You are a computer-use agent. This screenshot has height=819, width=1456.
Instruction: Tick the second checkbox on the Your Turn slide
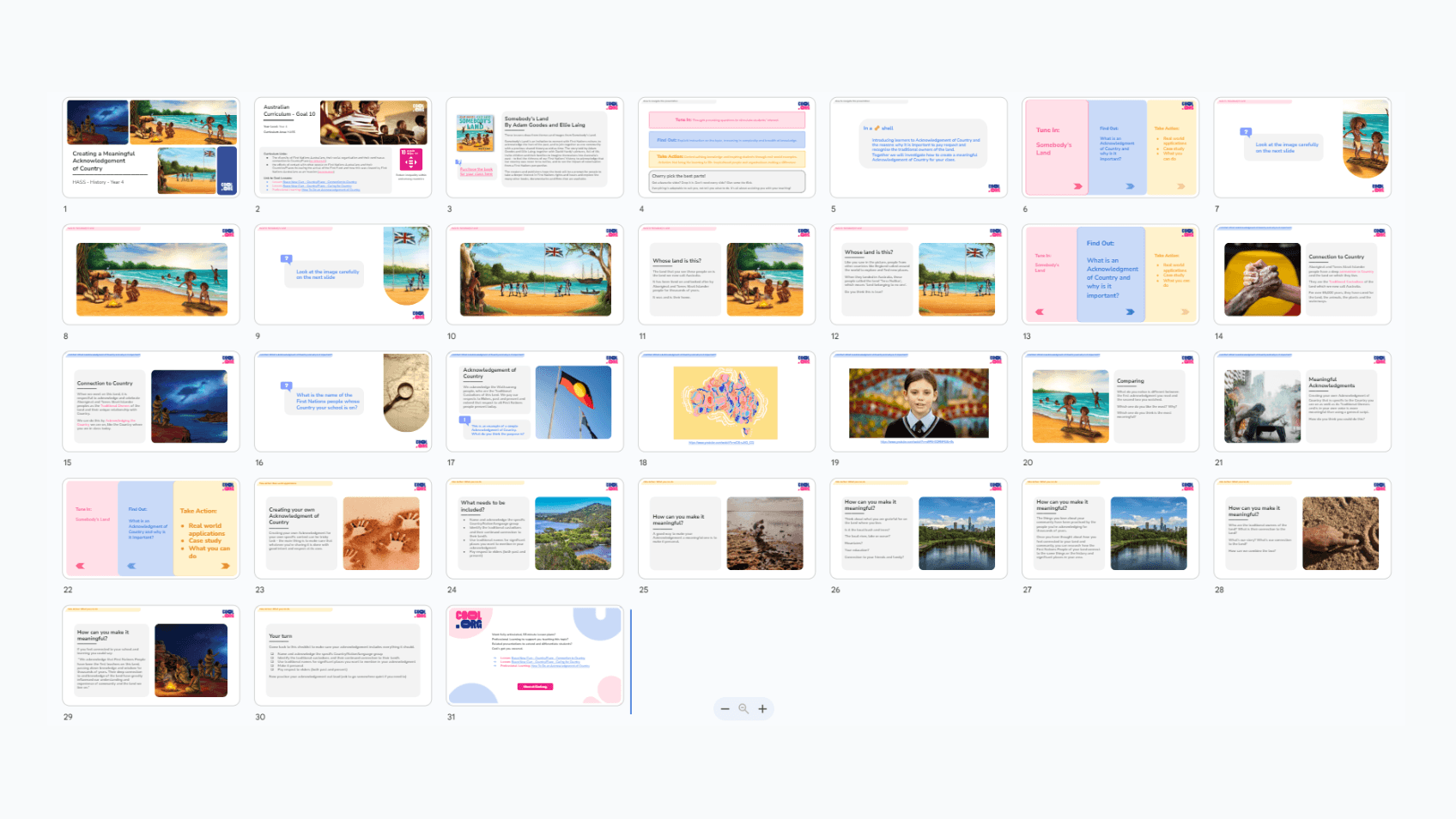tap(272, 658)
